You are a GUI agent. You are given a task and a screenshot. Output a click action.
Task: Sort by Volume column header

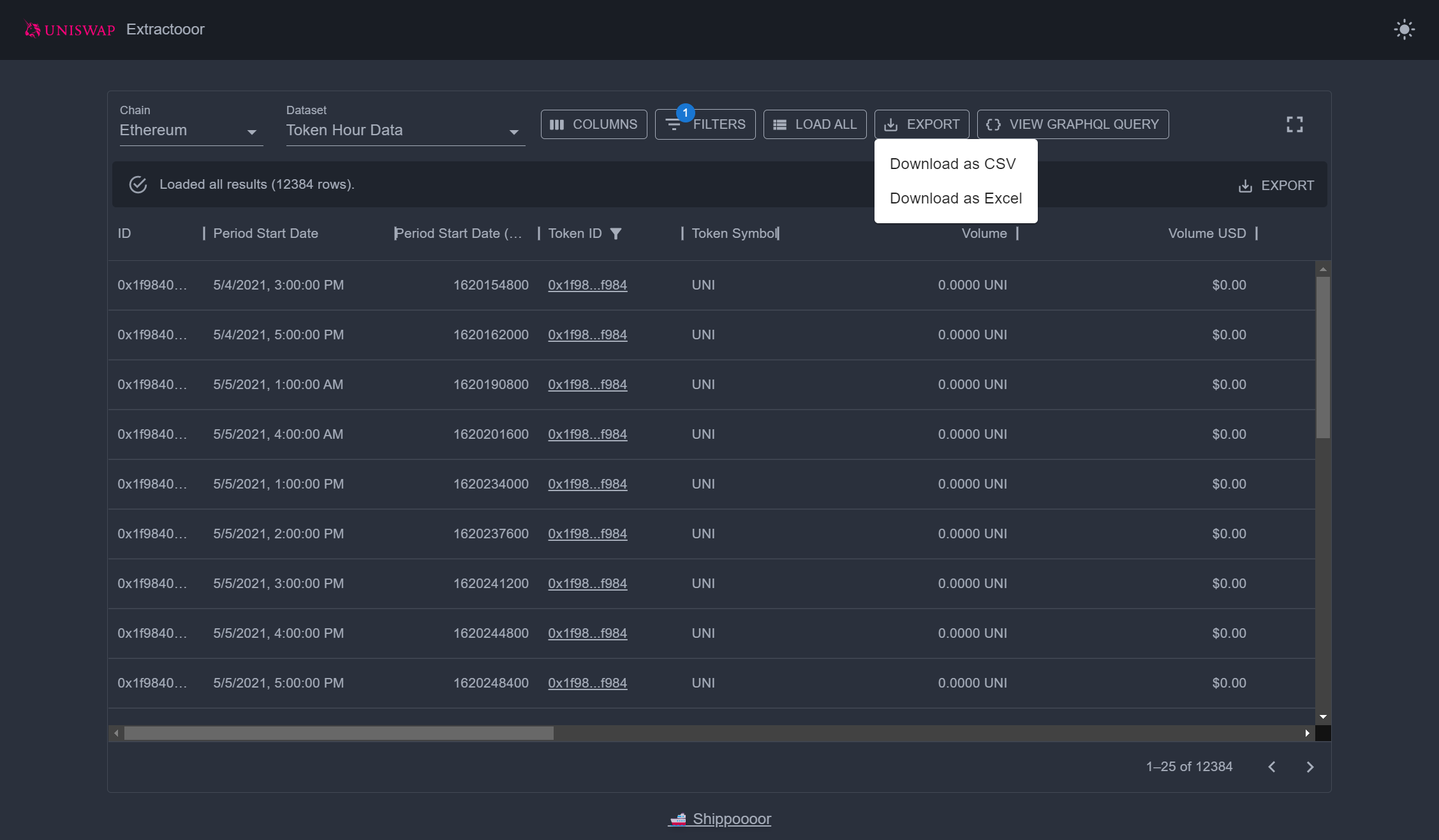coord(984,233)
